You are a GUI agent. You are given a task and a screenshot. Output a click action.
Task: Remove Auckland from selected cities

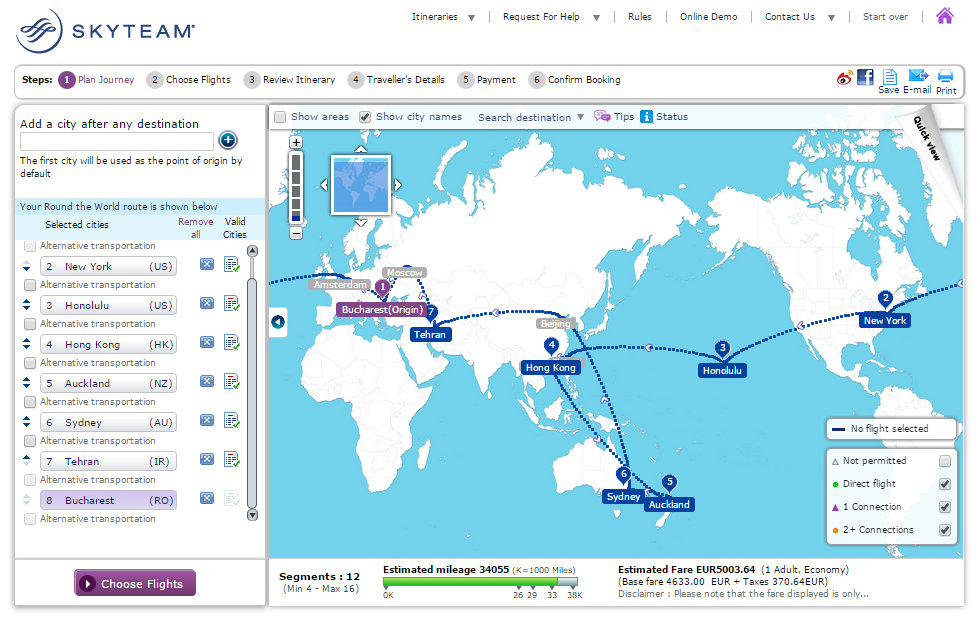point(207,381)
